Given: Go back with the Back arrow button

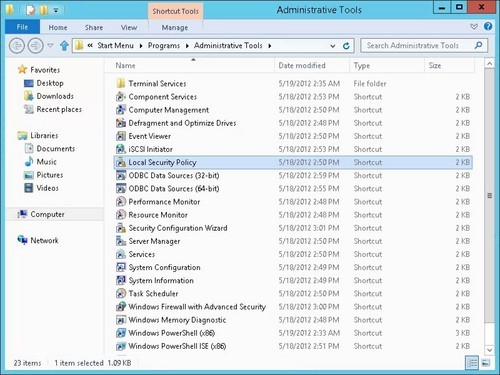Looking at the screenshot, I should [x=17, y=45].
